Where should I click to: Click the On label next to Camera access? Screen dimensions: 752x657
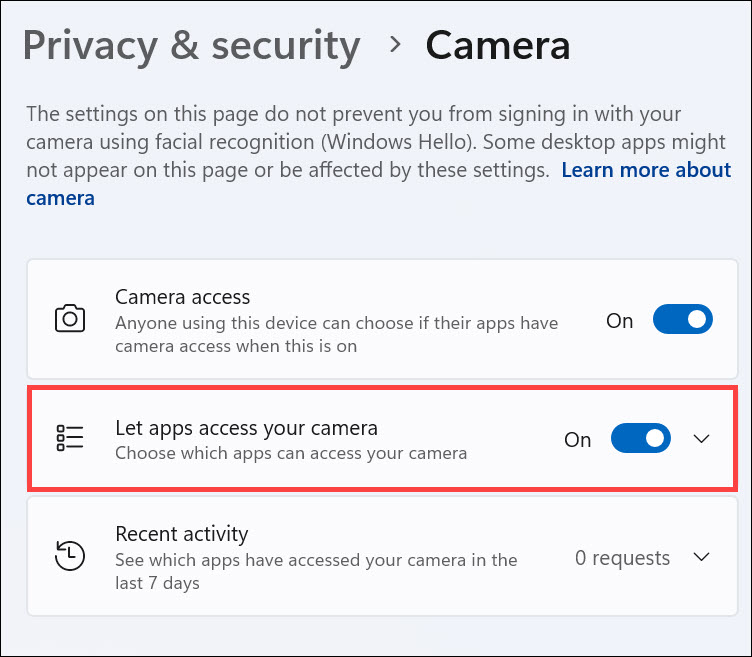(620, 321)
